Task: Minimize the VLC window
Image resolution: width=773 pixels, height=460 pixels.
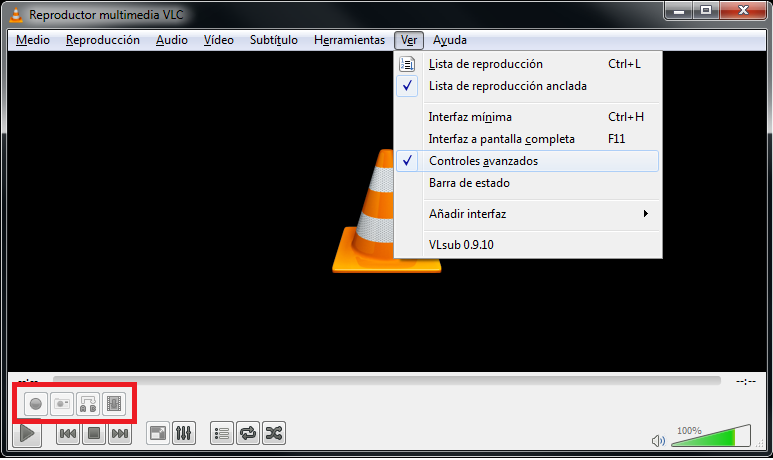Action: [x=679, y=10]
